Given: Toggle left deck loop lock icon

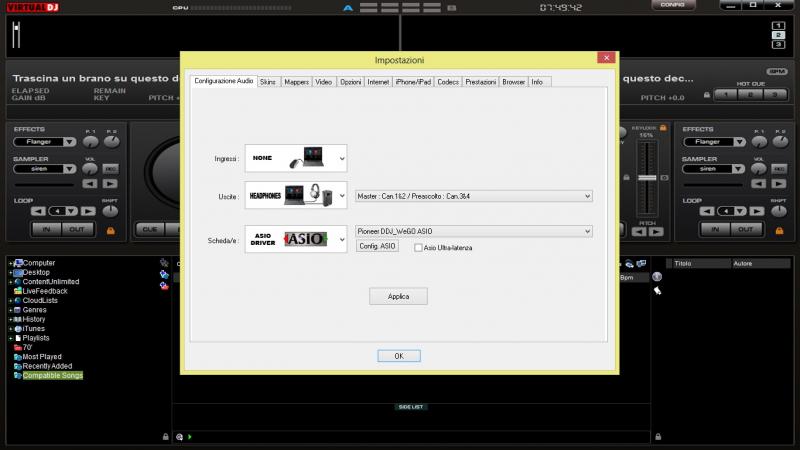Looking at the screenshot, I should 110,231.
